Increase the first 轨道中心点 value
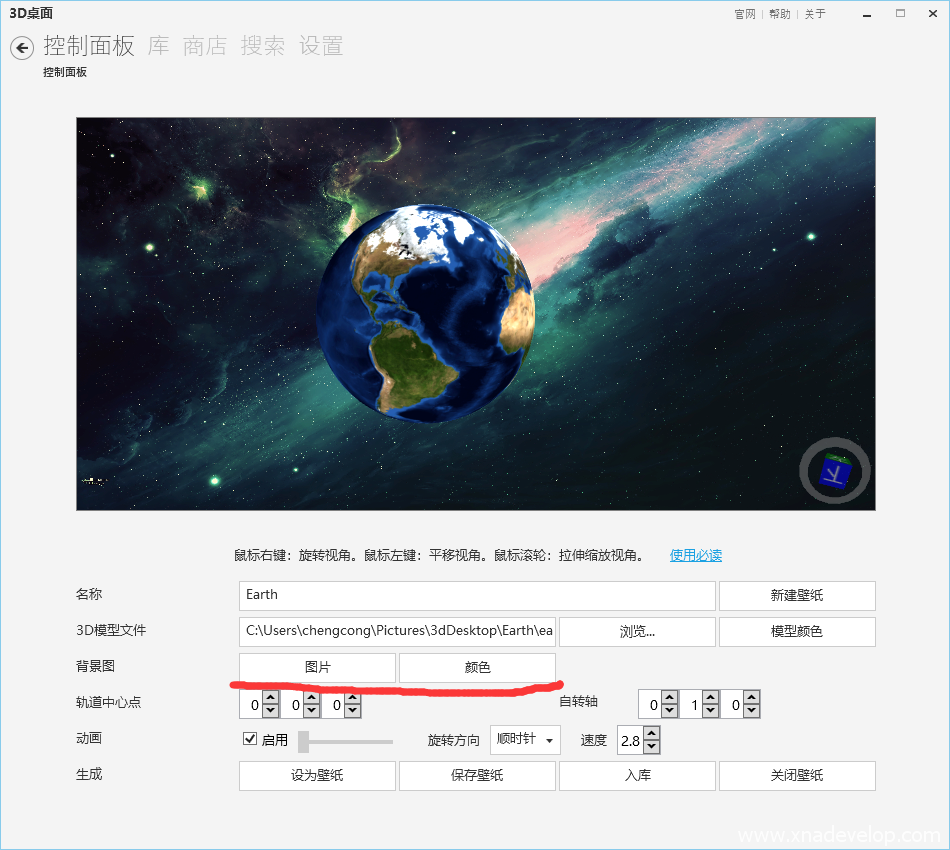The width and height of the screenshot is (950, 850). (270, 699)
